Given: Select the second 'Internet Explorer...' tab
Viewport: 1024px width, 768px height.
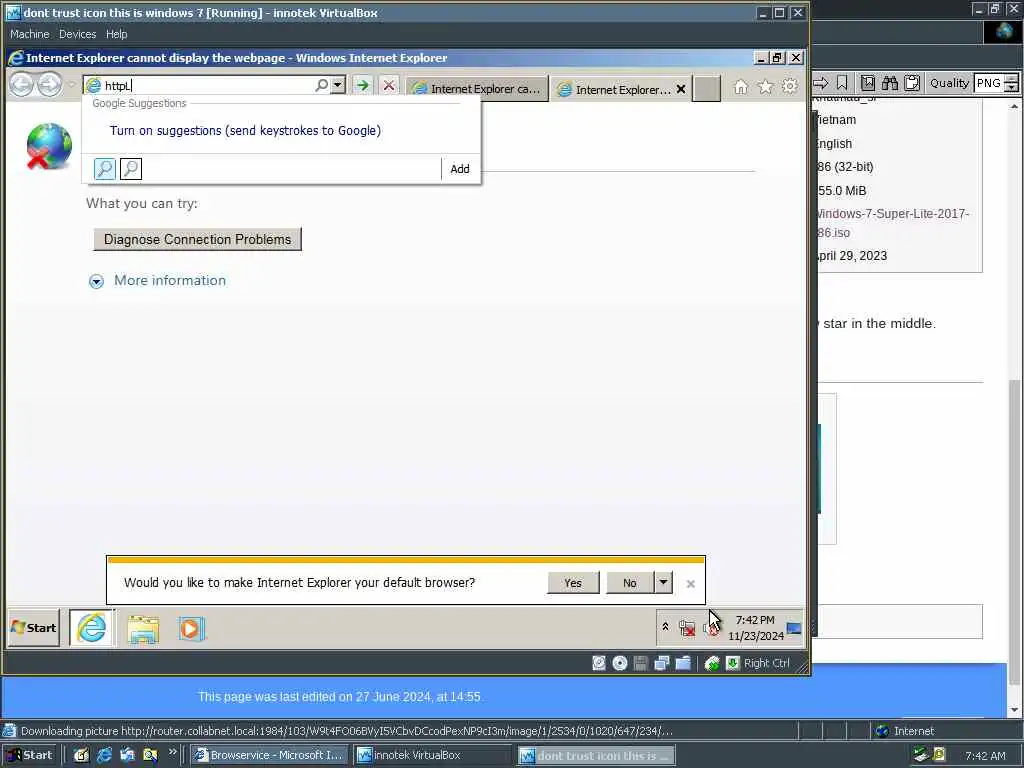Looking at the screenshot, I should (614, 89).
